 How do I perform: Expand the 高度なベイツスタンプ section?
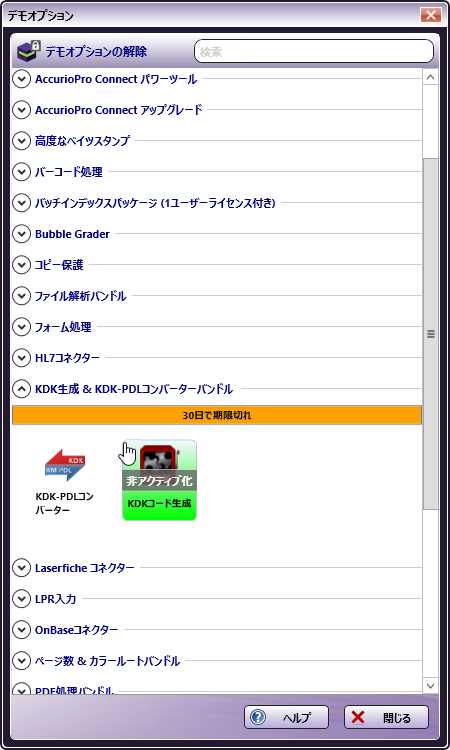(x=22, y=141)
